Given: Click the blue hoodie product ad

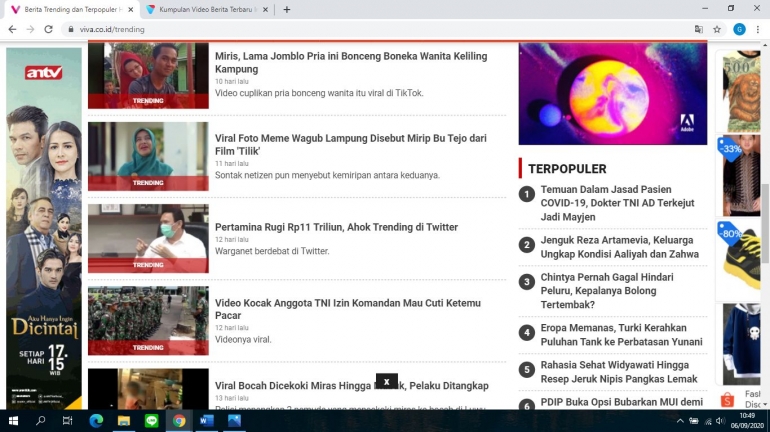Looking at the screenshot, I should 742,344.
